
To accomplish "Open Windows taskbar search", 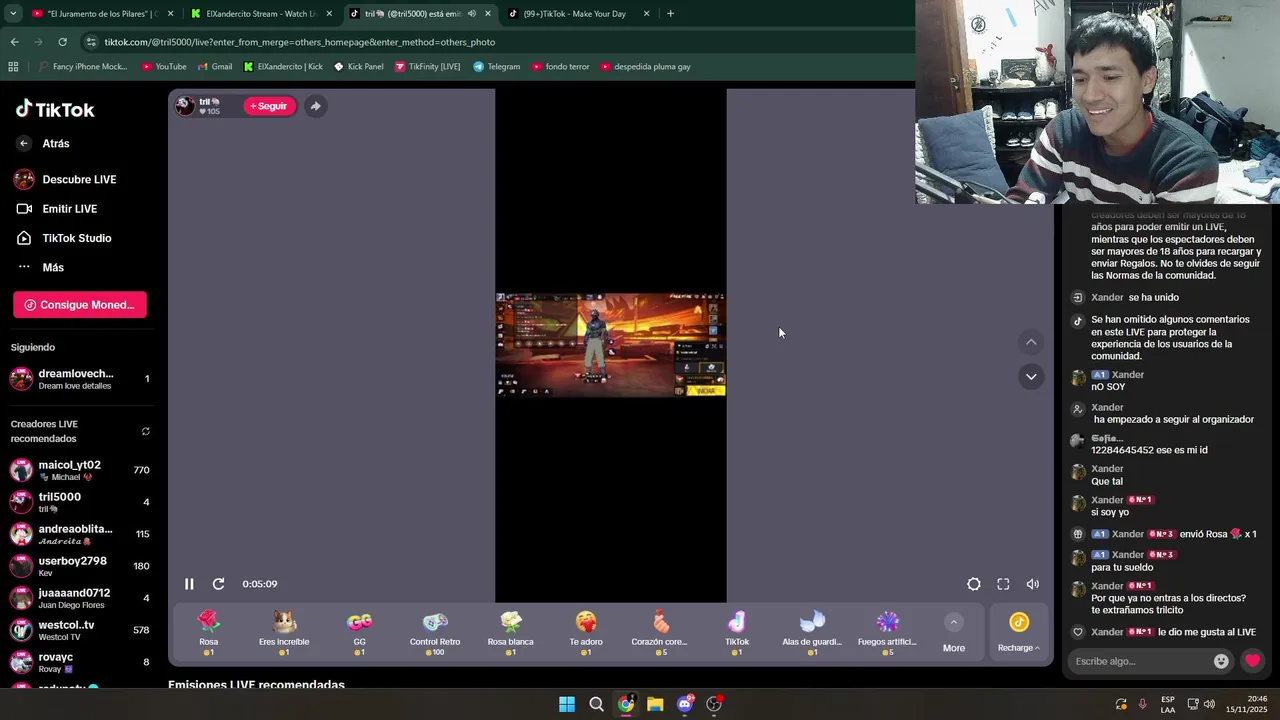I will coord(596,704).
